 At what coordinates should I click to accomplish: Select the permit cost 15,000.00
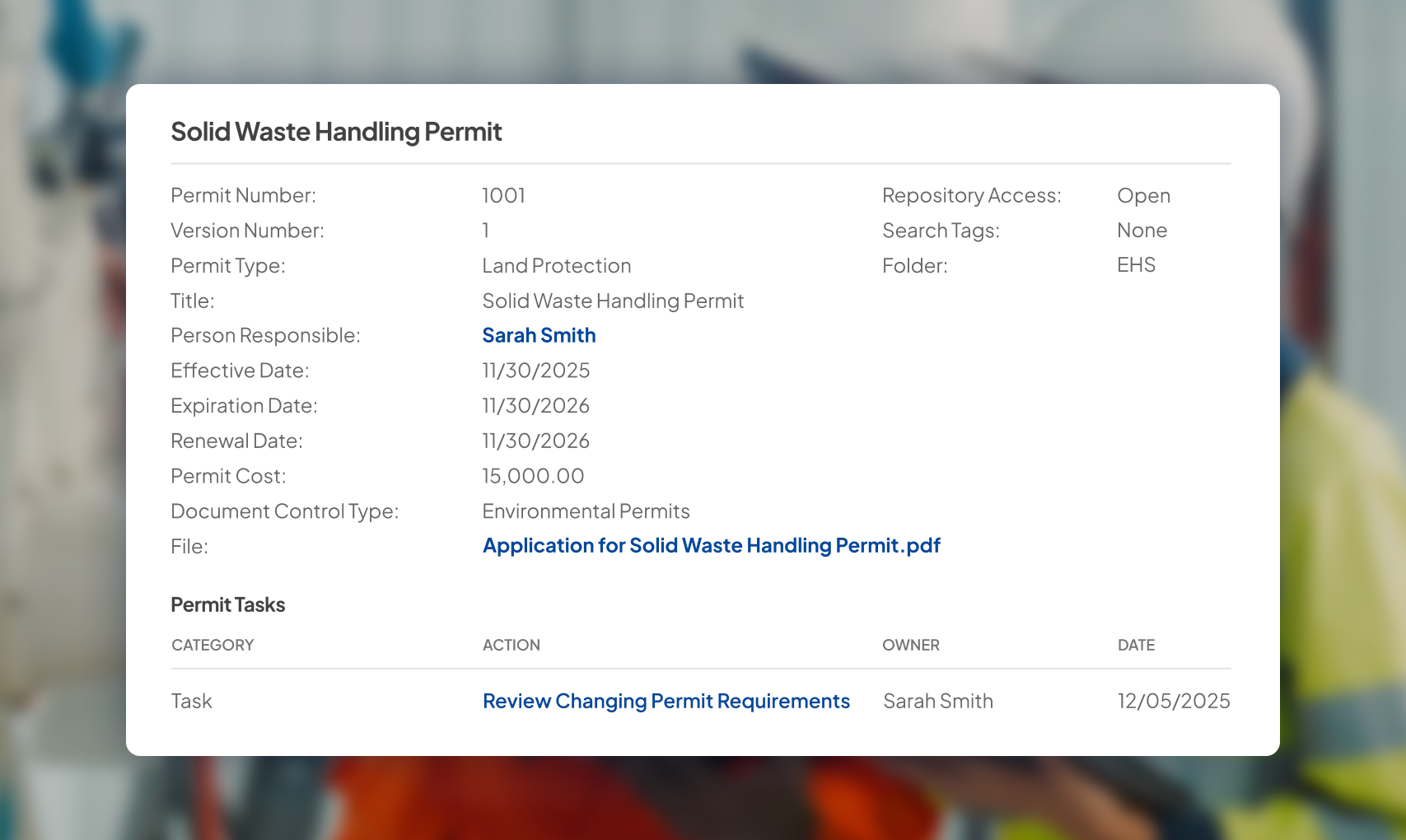[533, 477]
